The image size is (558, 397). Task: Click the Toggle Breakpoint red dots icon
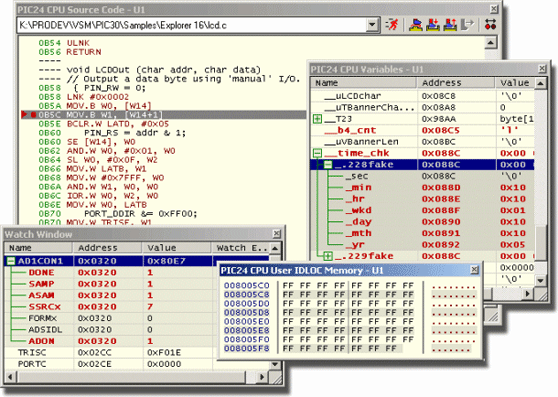click(490, 25)
